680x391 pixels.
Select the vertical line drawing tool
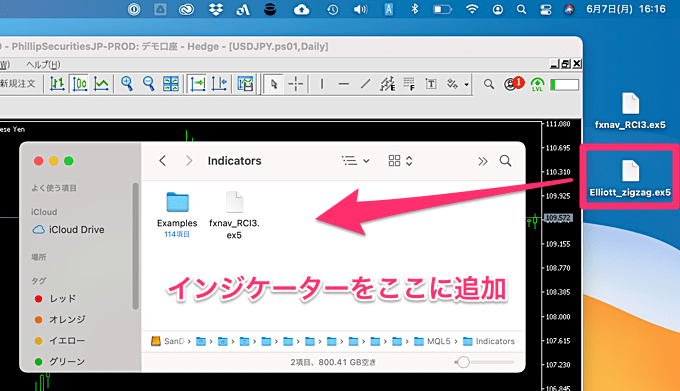point(322,84)
